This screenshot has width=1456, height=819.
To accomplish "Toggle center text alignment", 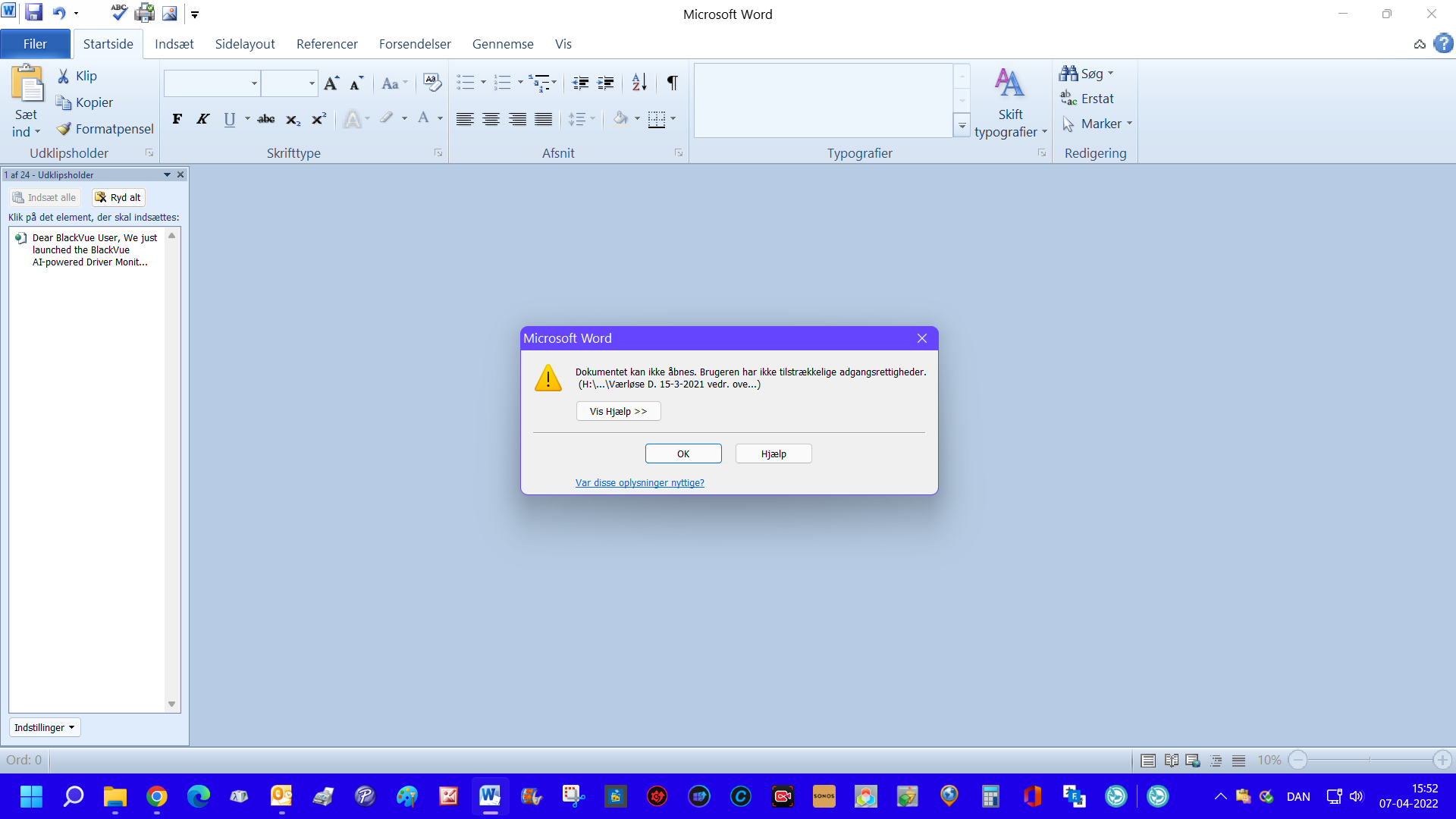I will (x=491, y=119).
